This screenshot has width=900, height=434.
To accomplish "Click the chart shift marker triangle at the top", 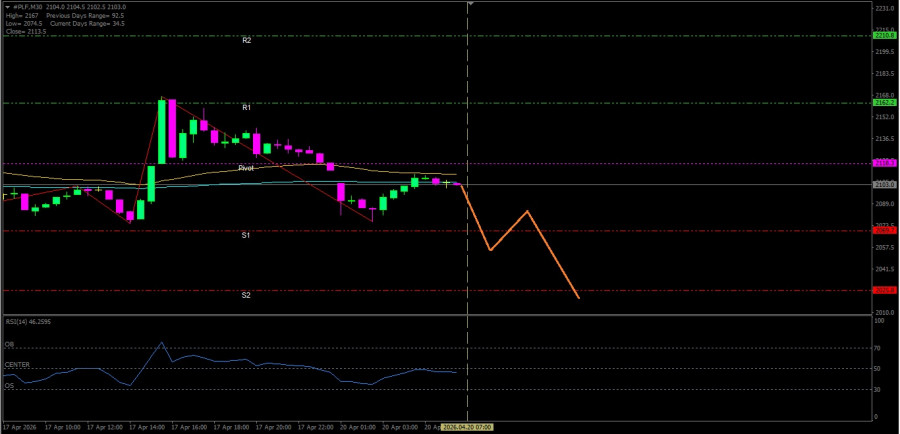I will point(470,3).
